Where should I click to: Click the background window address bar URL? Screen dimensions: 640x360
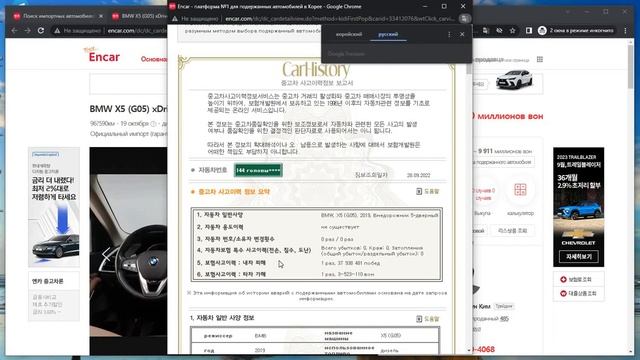(138, 31)
